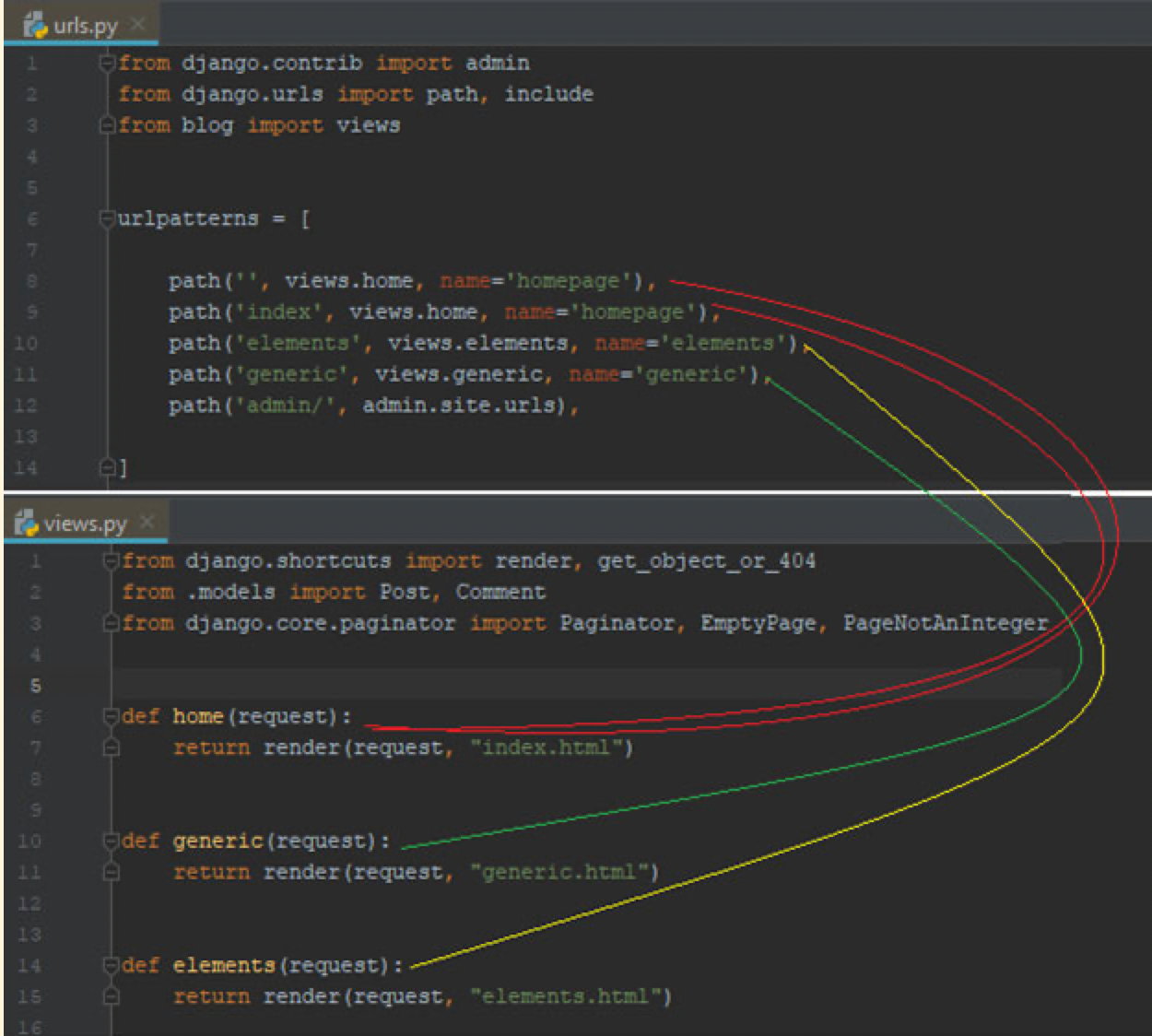Fold the home function definition
This screenshot has height=1036, width=1152.
111,717
